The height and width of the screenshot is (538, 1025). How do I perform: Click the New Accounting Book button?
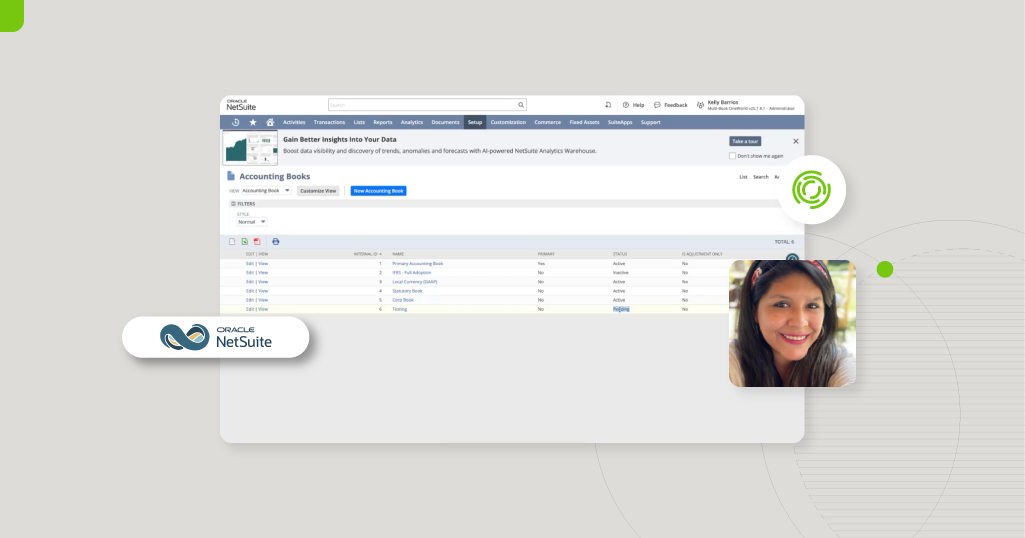[x=378, y=190]
